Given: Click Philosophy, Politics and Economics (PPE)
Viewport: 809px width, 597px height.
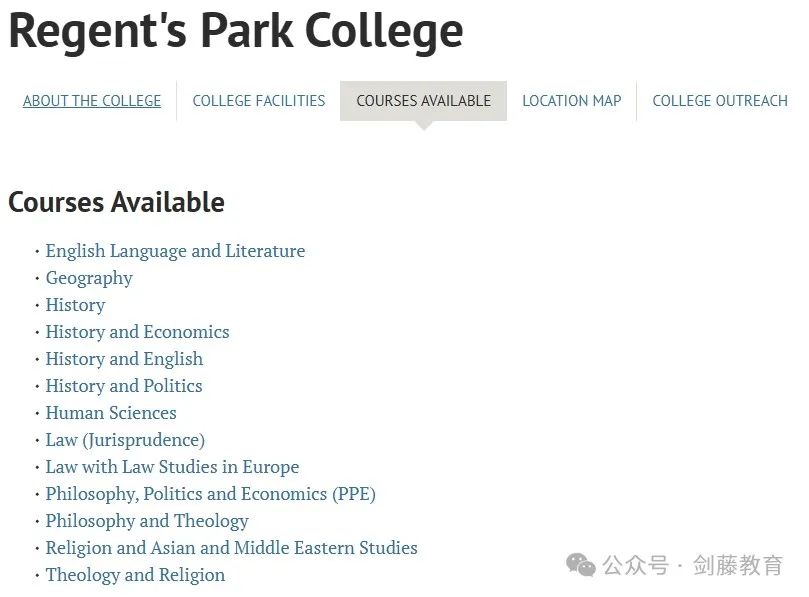Looking at the screenshot, I should [211, 494].
